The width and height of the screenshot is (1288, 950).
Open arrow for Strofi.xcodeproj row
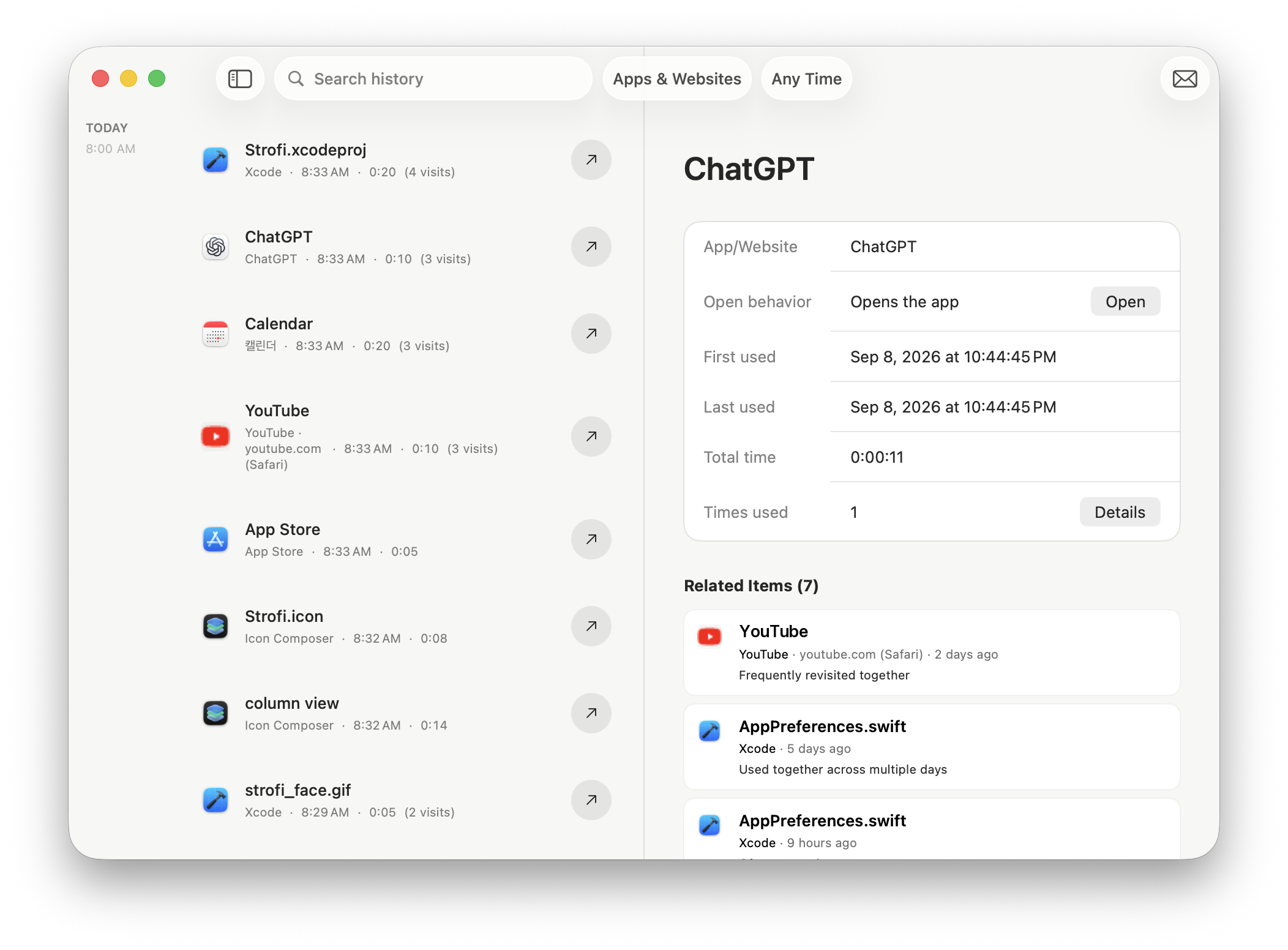591,160
